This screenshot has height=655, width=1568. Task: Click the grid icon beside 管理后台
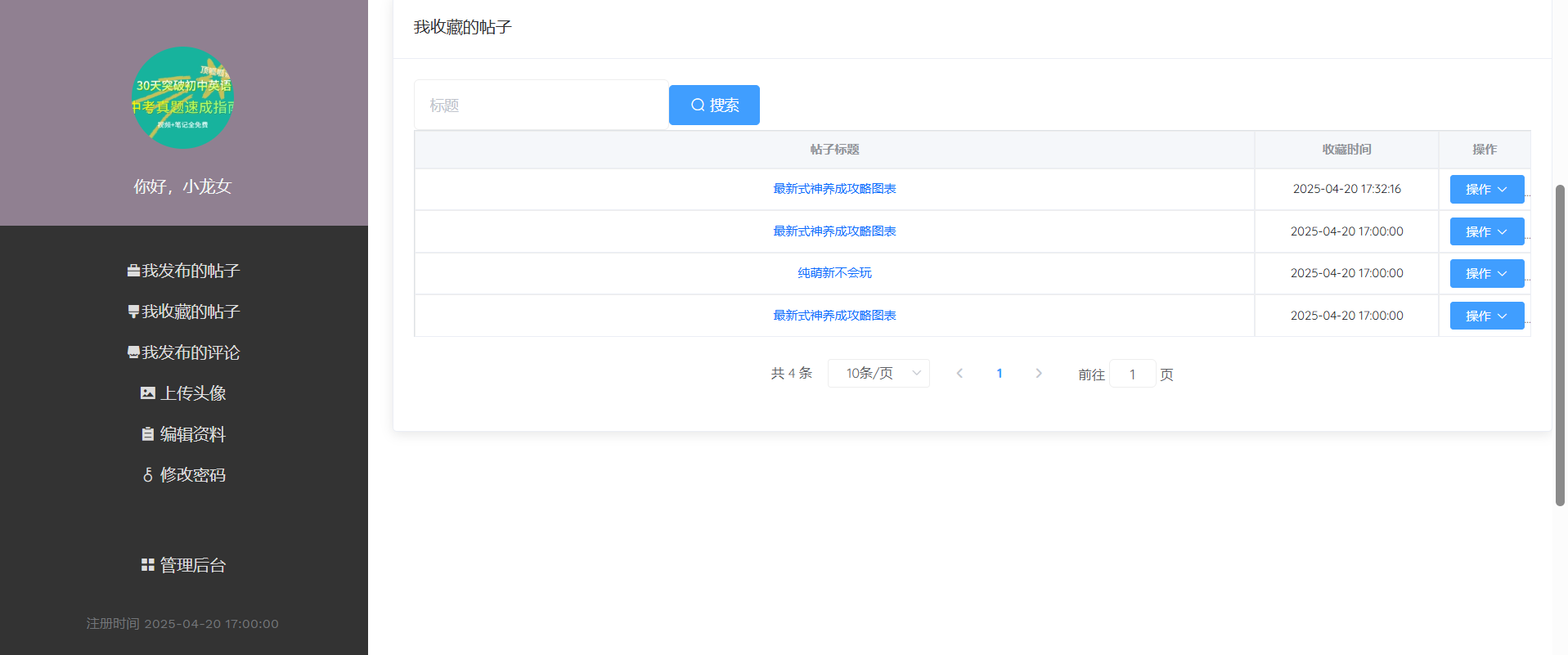pos(148,565)
